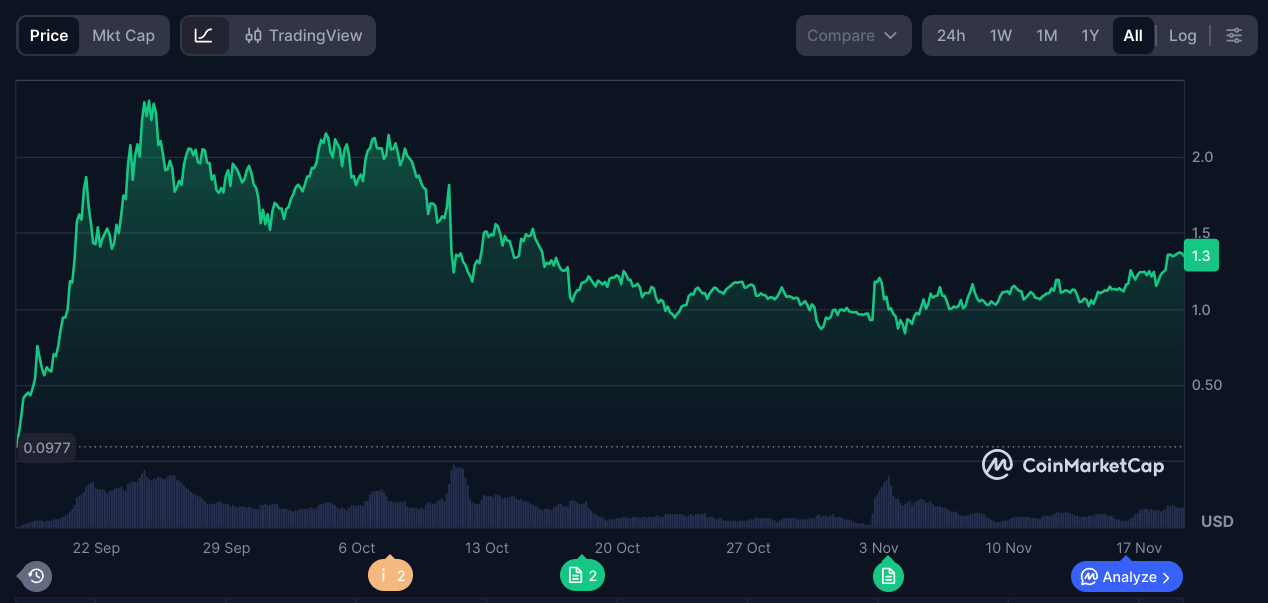Switch to Mkt Cap view
Screen dimensions: 1268x603
click(x=123, y=36)
